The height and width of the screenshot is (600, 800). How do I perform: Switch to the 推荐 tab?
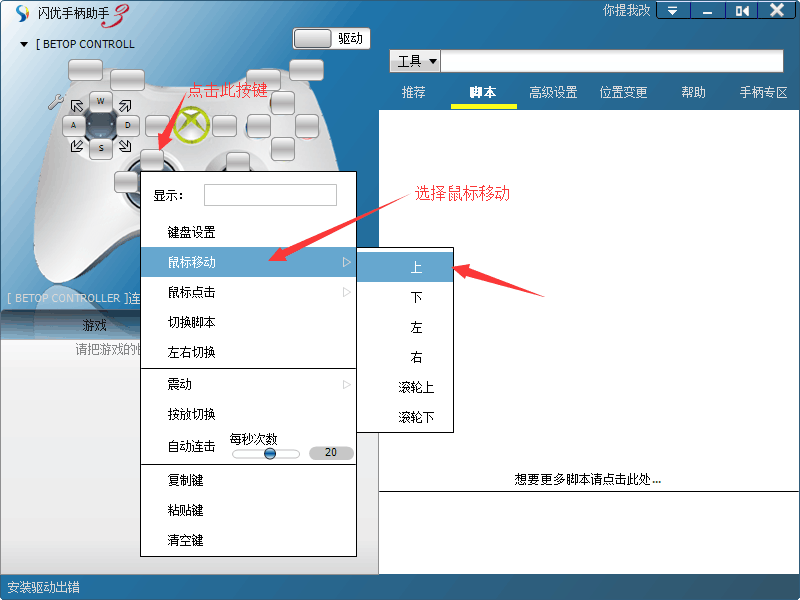[413, 92]
